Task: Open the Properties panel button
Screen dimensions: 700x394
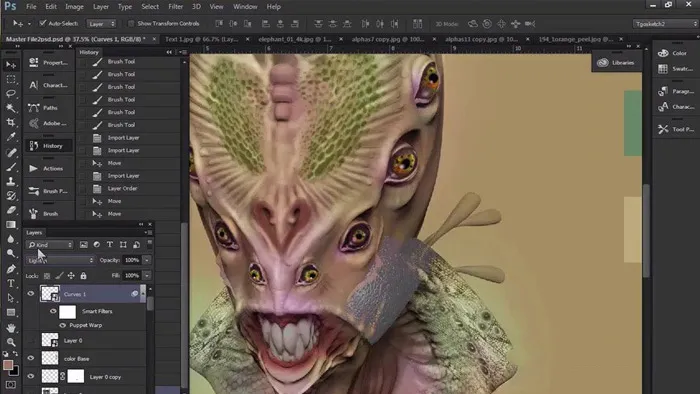Action: 49,62
